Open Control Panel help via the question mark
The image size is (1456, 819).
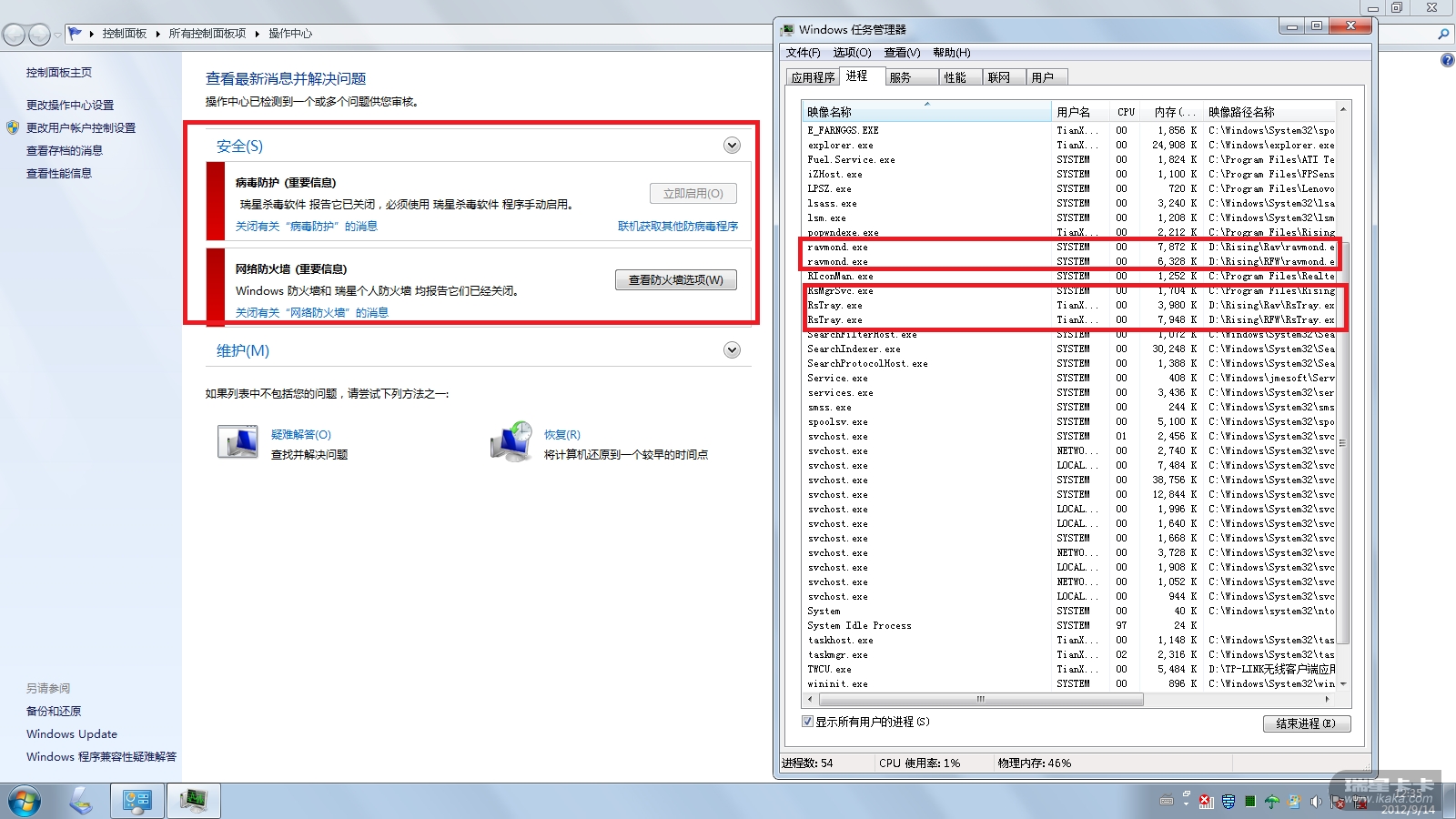tap(1447, 60)
